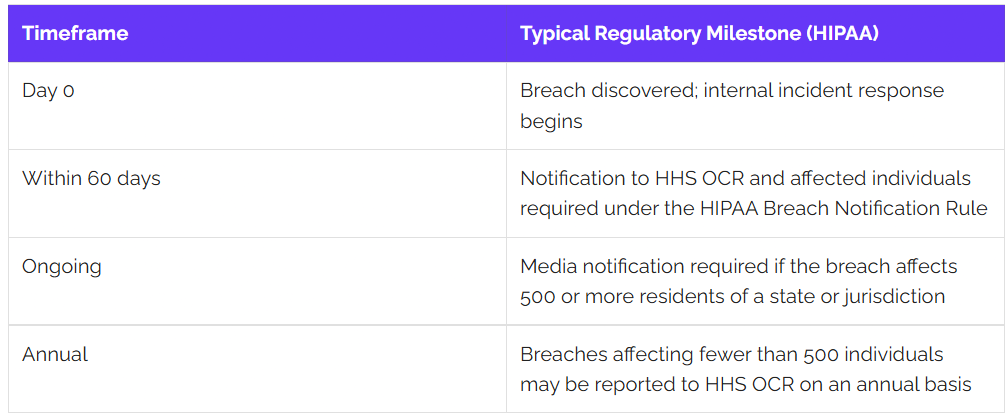Click the Breaches affecting fewer than 500 cell
Screen dimensions: 1007x419
[755, 369]
